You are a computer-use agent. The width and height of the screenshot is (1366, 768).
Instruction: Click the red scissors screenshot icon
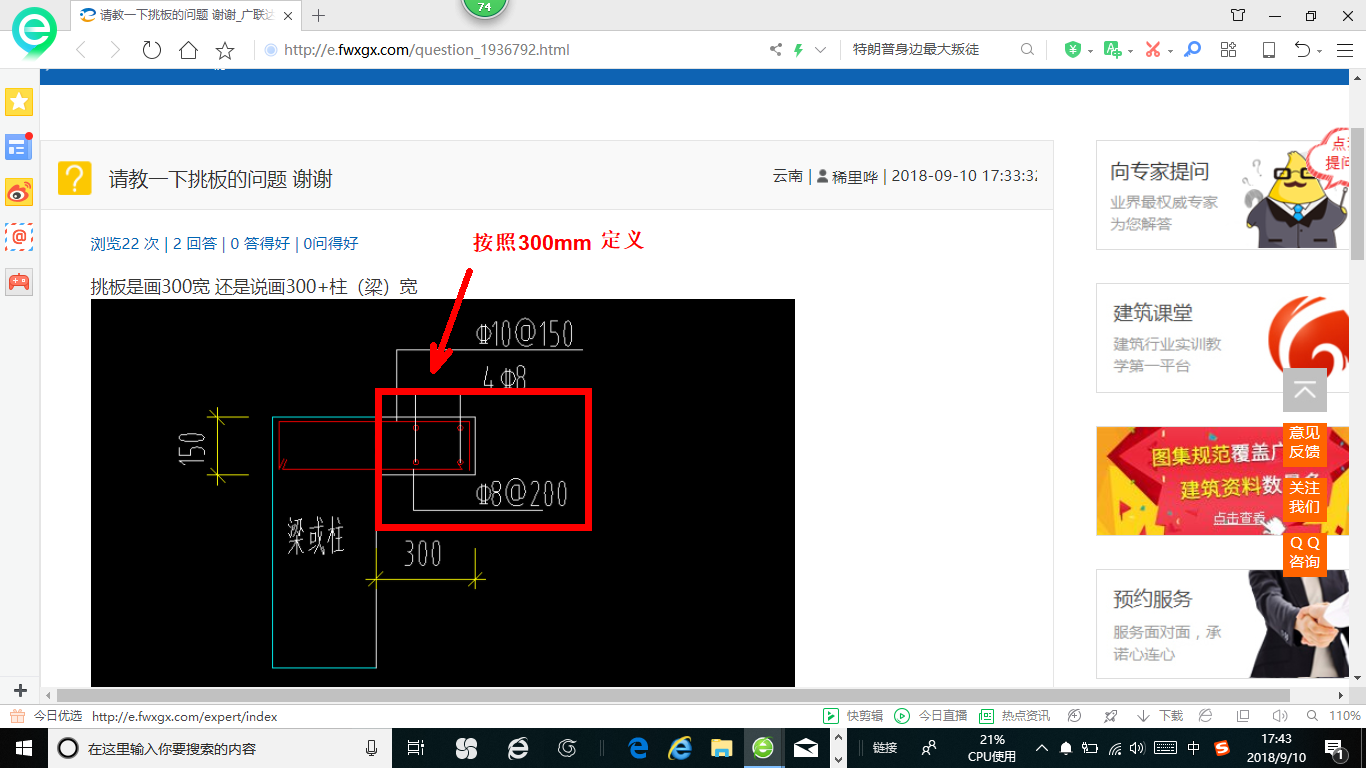coord(1153,50)
